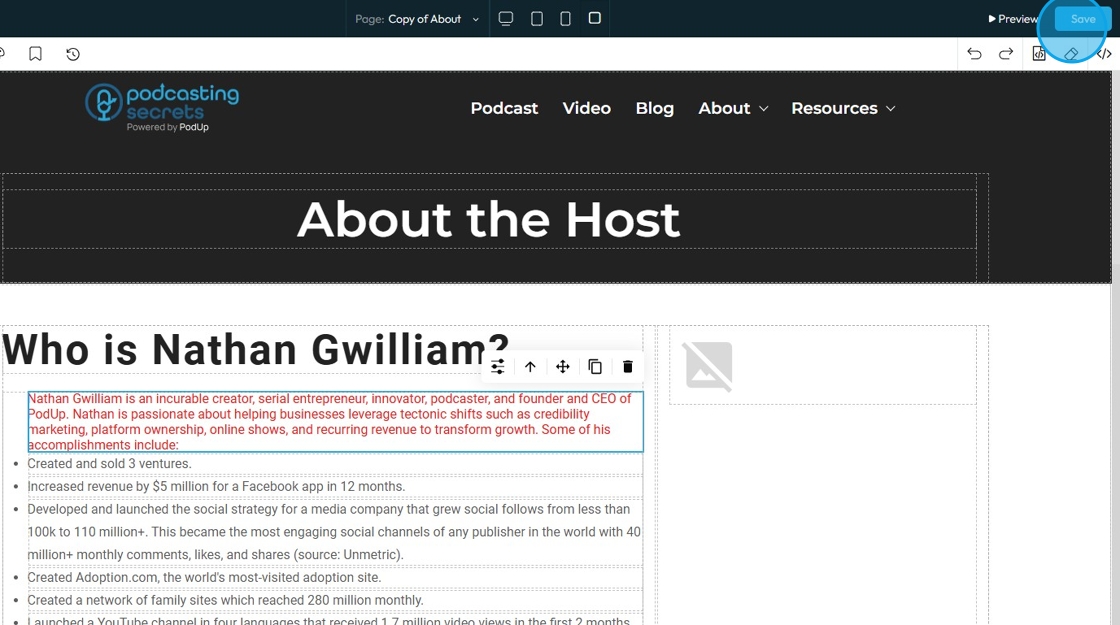Viewport: 1120px width, 625px height.
Task: Select parent element with up arrow
Action: tap(530, 366)
